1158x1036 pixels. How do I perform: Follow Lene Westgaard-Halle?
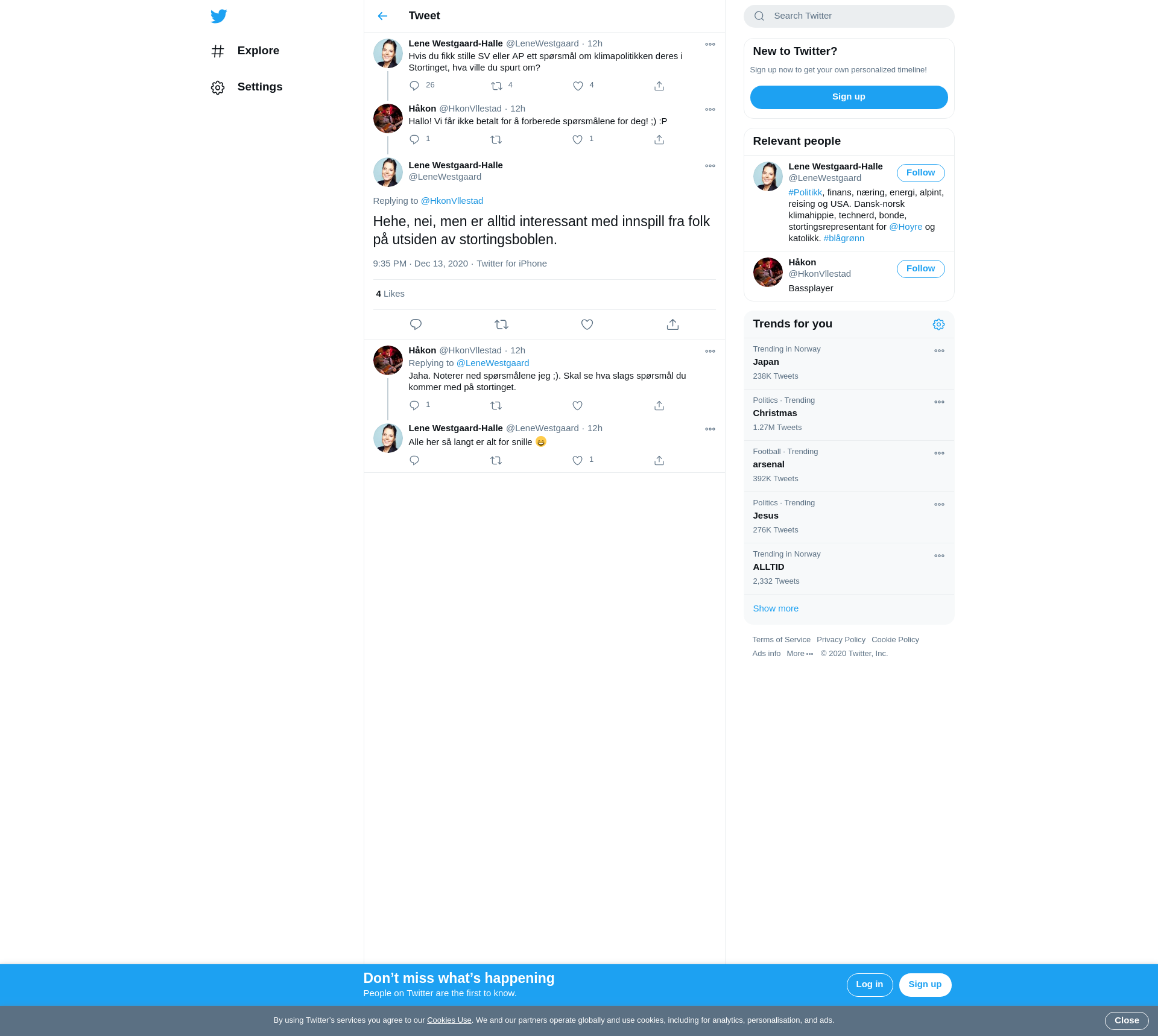pyautogui.click(x=920, y=173)
